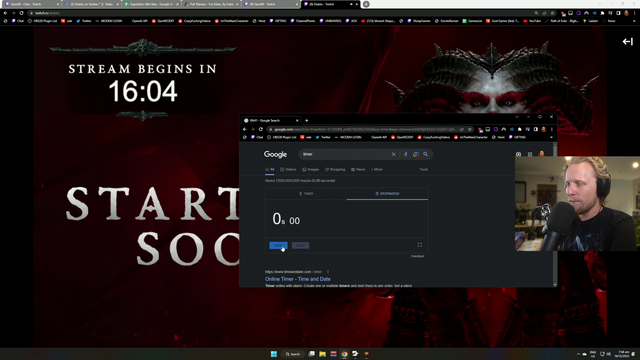The image size is (640, 360).
Task: Click the magnifying glass search icon
Action: (426, 154)
